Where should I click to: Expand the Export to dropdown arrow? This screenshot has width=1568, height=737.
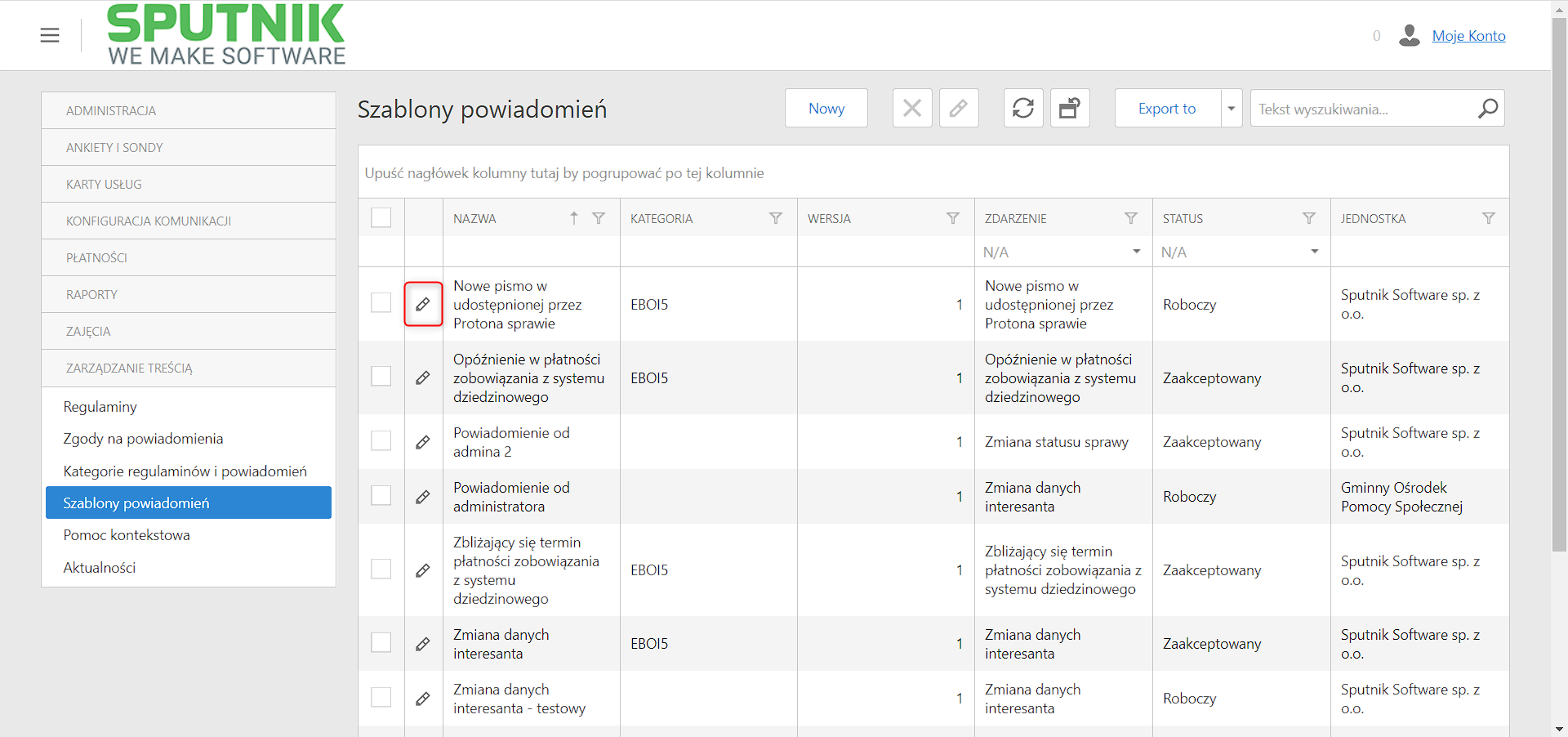1232,108
